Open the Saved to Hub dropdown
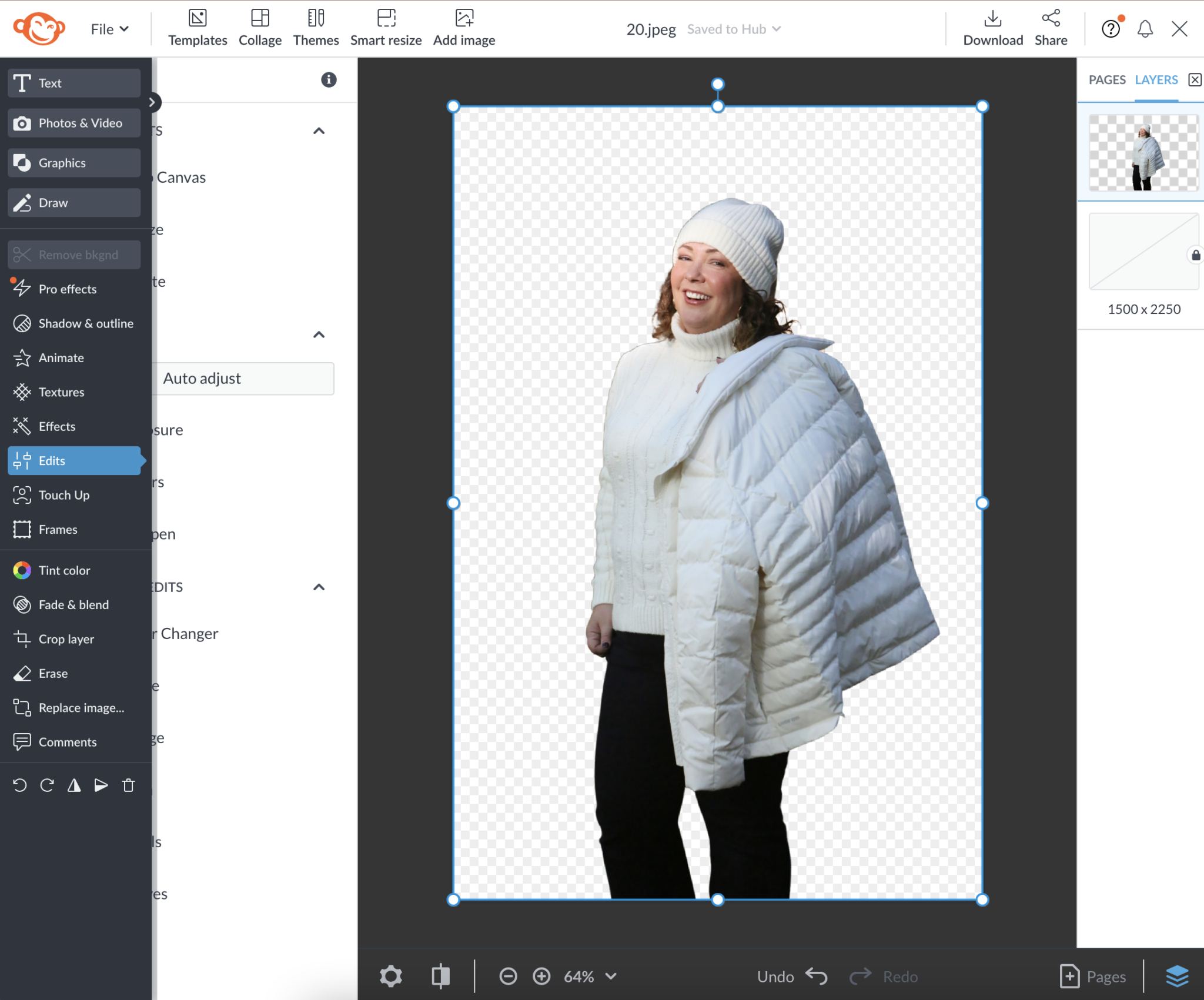 [x=733, y=29]
